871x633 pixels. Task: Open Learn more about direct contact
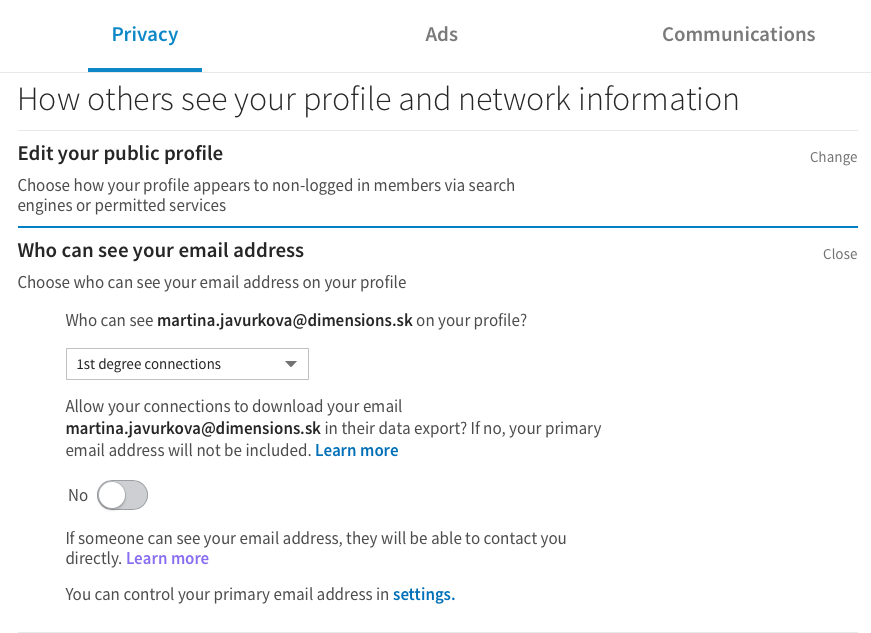(x=167, y=558)
